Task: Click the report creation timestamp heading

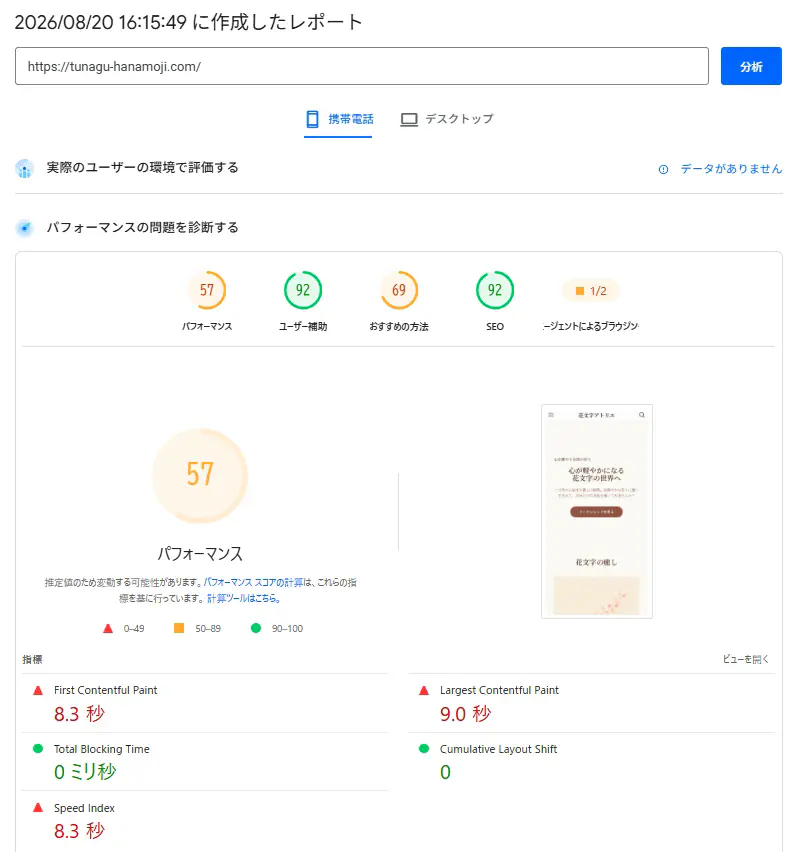Action: [x=188, y=22]
